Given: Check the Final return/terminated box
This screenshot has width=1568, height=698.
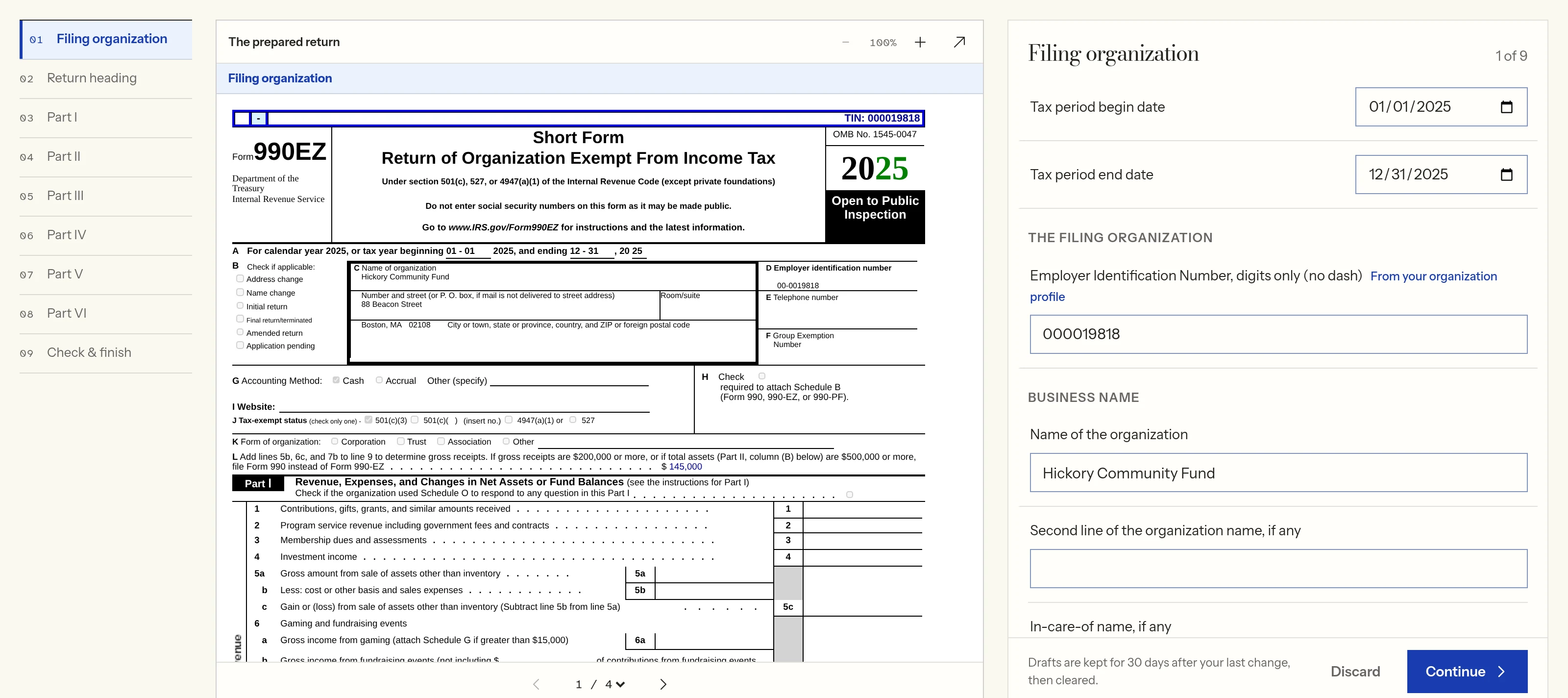Looking at the screenshot, I should pyautogui.click(x=240, y=319).
